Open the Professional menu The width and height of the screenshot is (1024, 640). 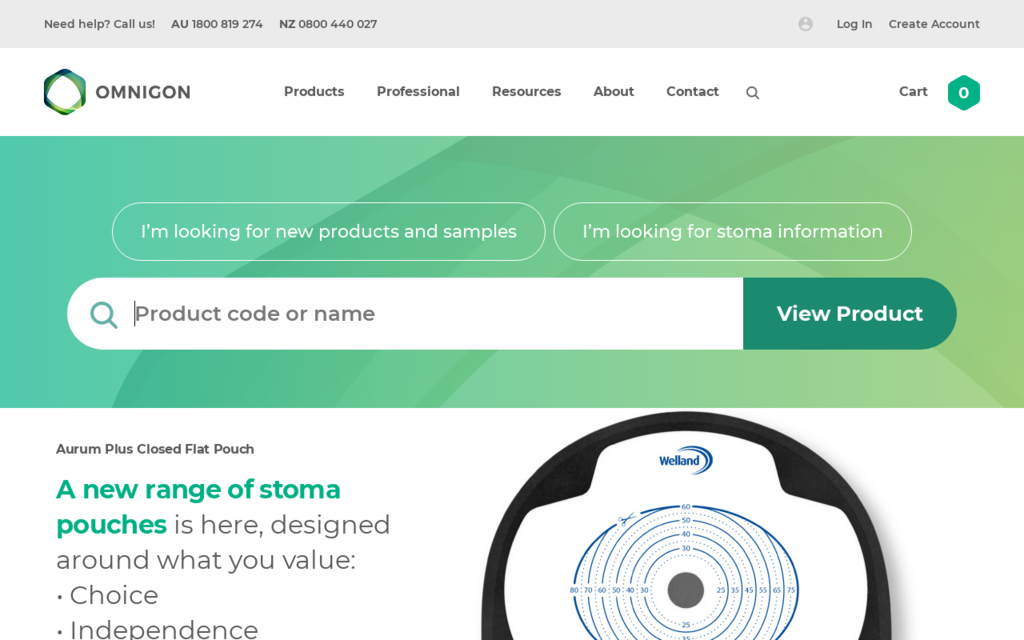coord(418,92)
